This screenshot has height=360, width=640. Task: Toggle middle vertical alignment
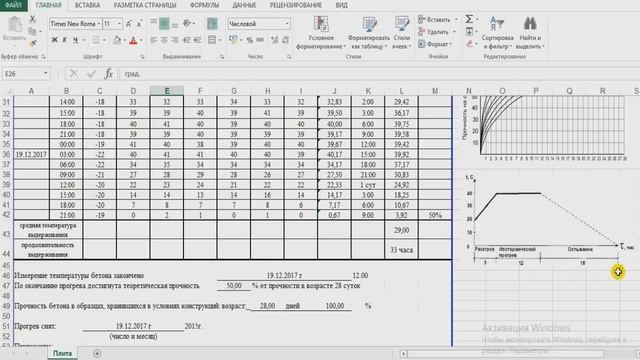(164, 24)
